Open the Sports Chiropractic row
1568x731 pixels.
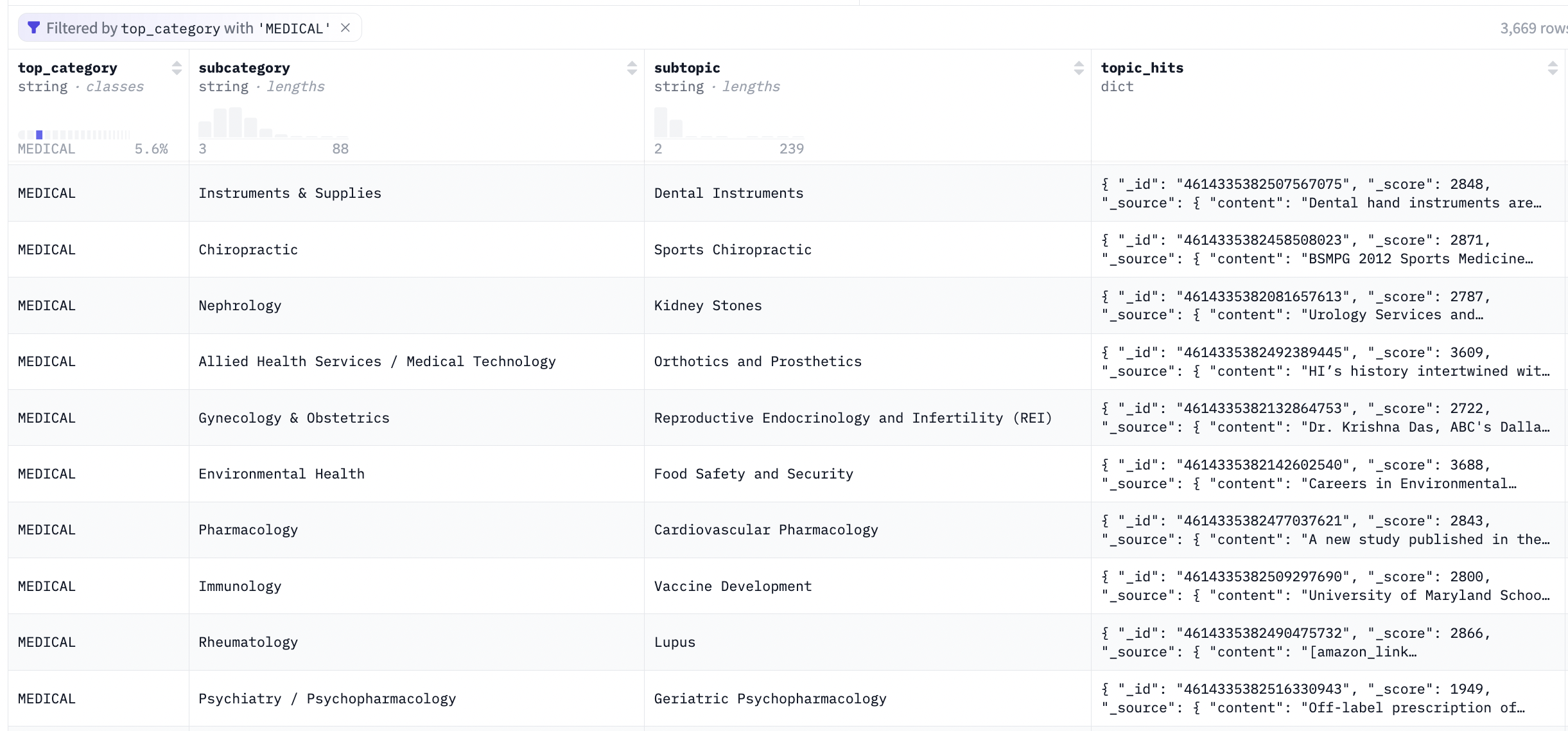point(732,250)
